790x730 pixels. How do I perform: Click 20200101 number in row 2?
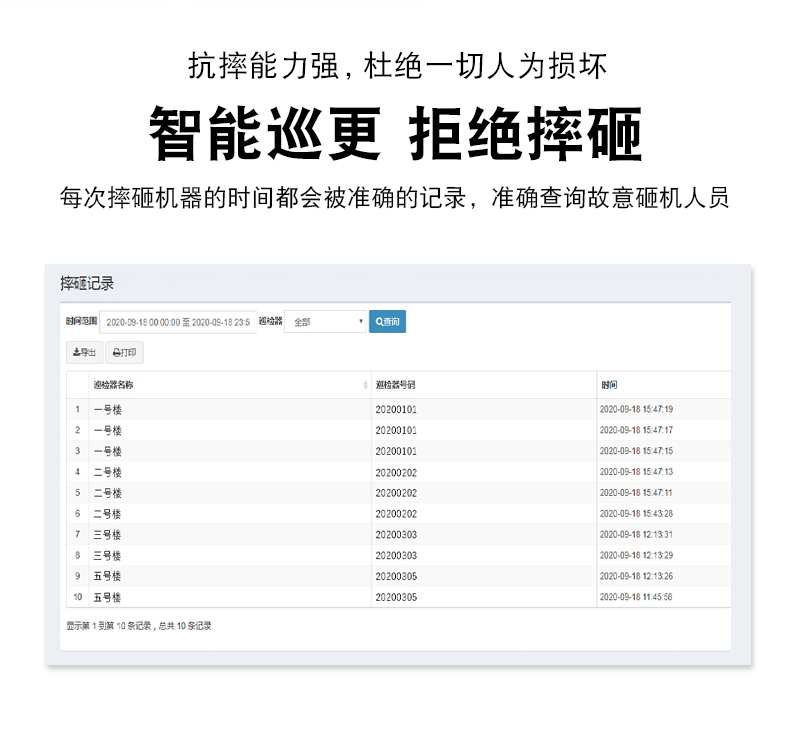395,430
